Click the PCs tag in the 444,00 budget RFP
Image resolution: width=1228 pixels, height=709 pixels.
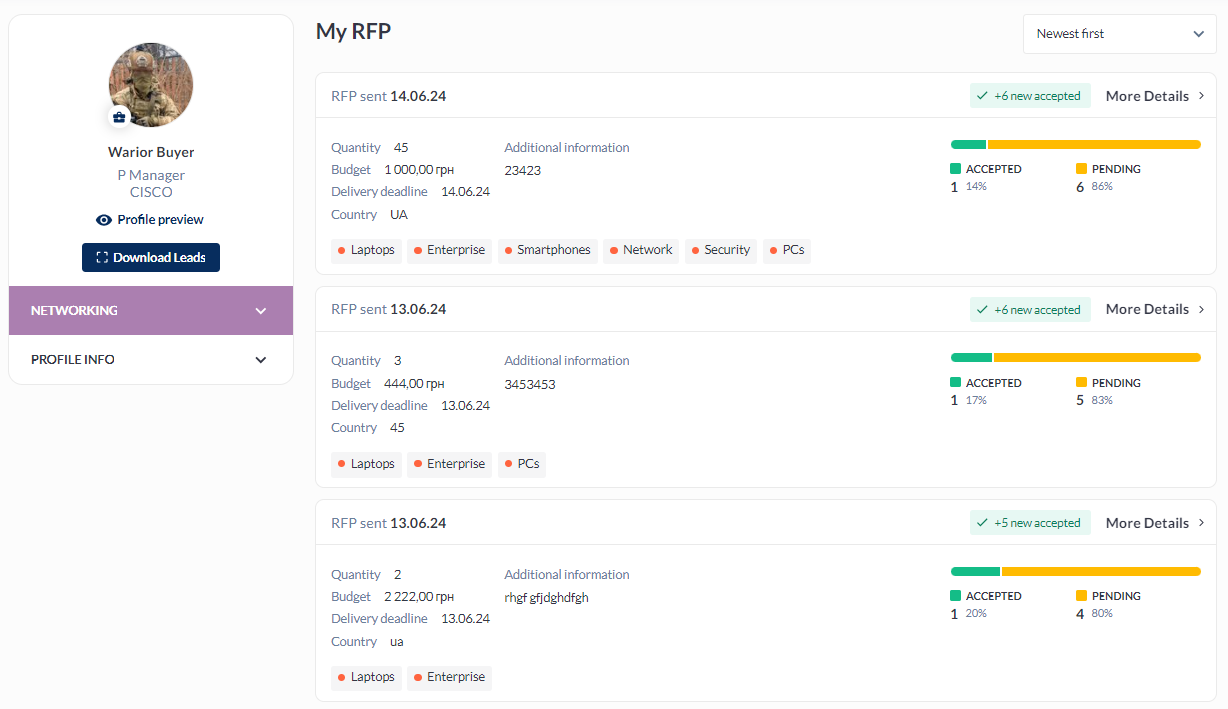pyautogui.click(x=522, y=464)
